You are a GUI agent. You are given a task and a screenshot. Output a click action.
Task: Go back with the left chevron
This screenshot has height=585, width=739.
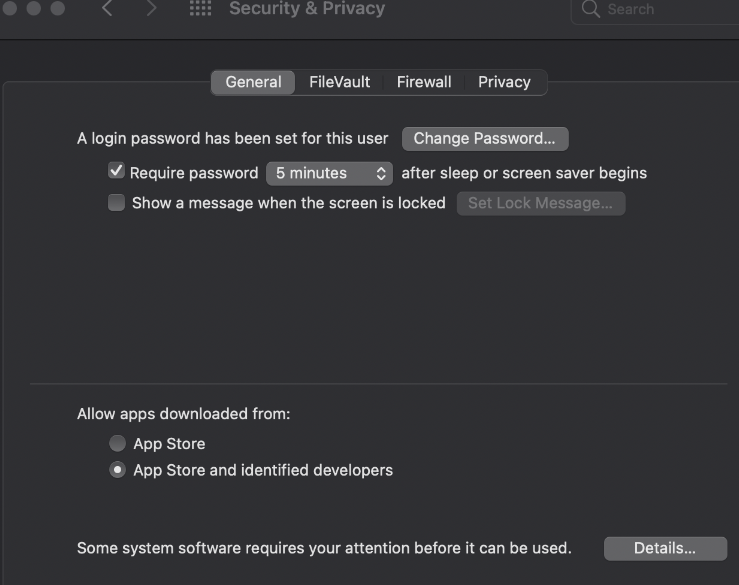pos(108,10)
